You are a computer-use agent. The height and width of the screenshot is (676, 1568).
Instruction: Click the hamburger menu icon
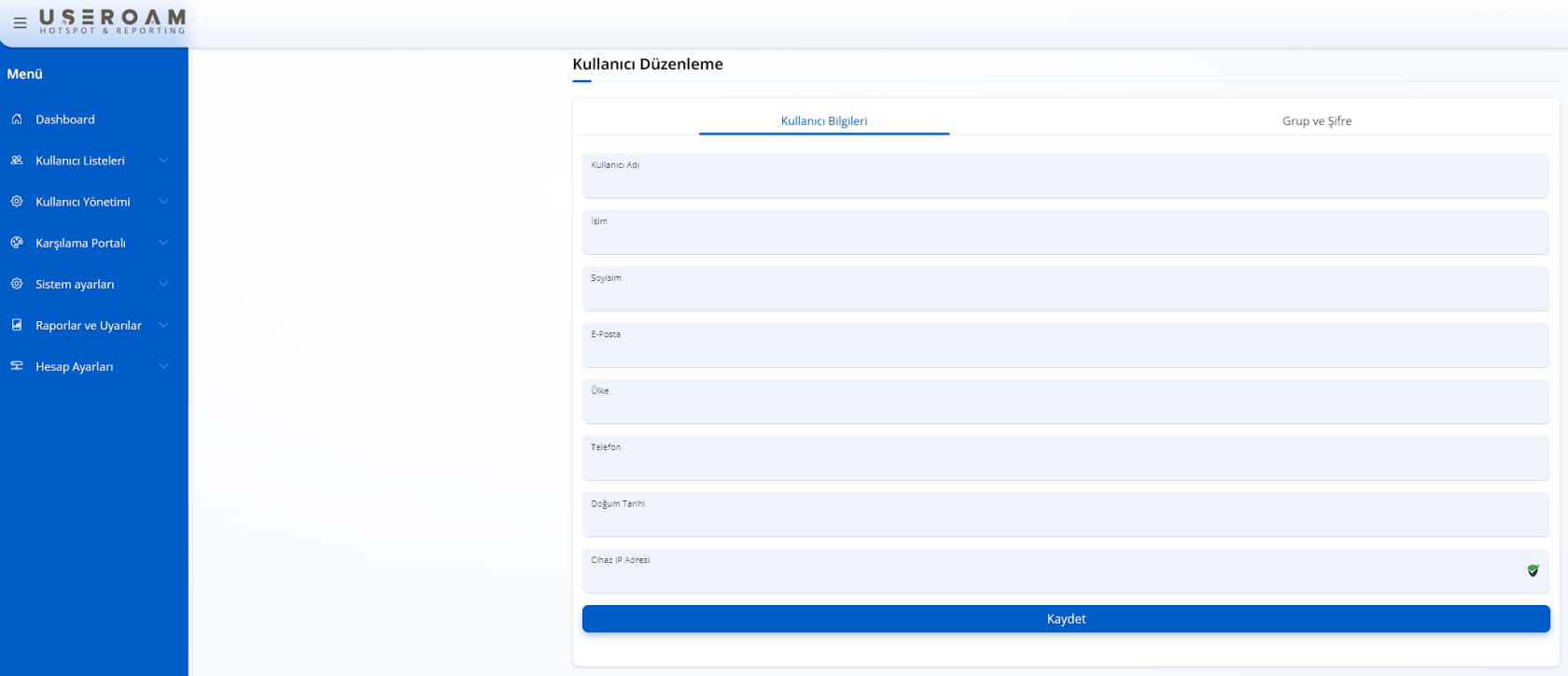click(x=20, y=23)
